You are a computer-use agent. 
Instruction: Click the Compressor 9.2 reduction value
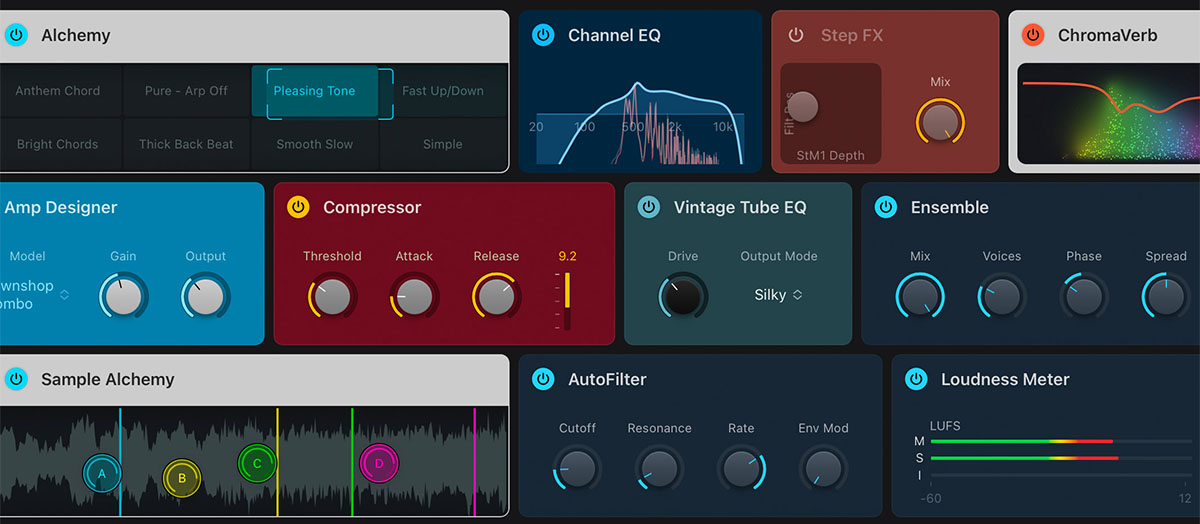[x=567, y=256]
